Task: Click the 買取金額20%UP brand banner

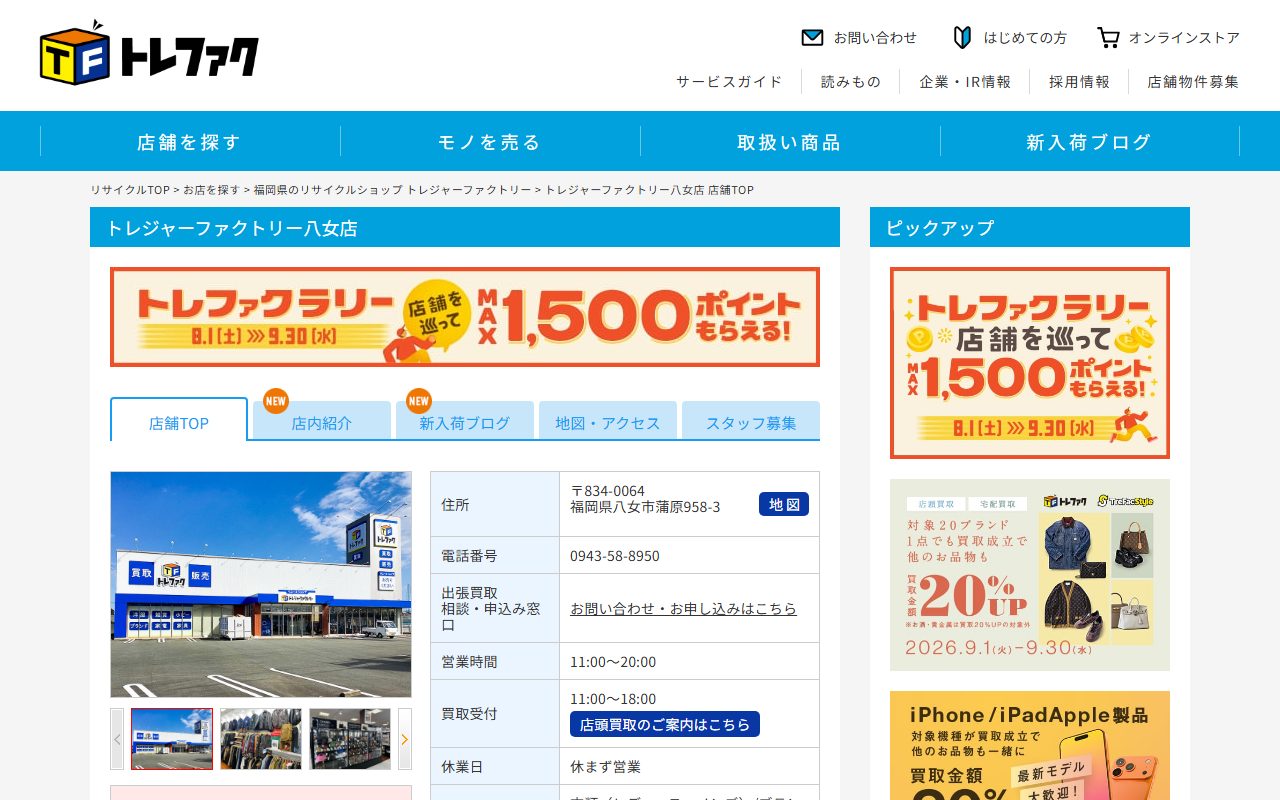Action: coord(1030,575)
